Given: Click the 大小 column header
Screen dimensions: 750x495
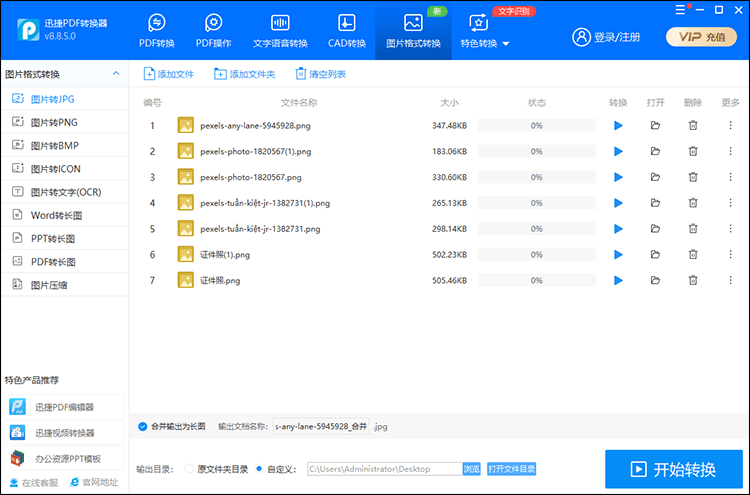Looking at the screenshot, I should click(x=449, y=102).
